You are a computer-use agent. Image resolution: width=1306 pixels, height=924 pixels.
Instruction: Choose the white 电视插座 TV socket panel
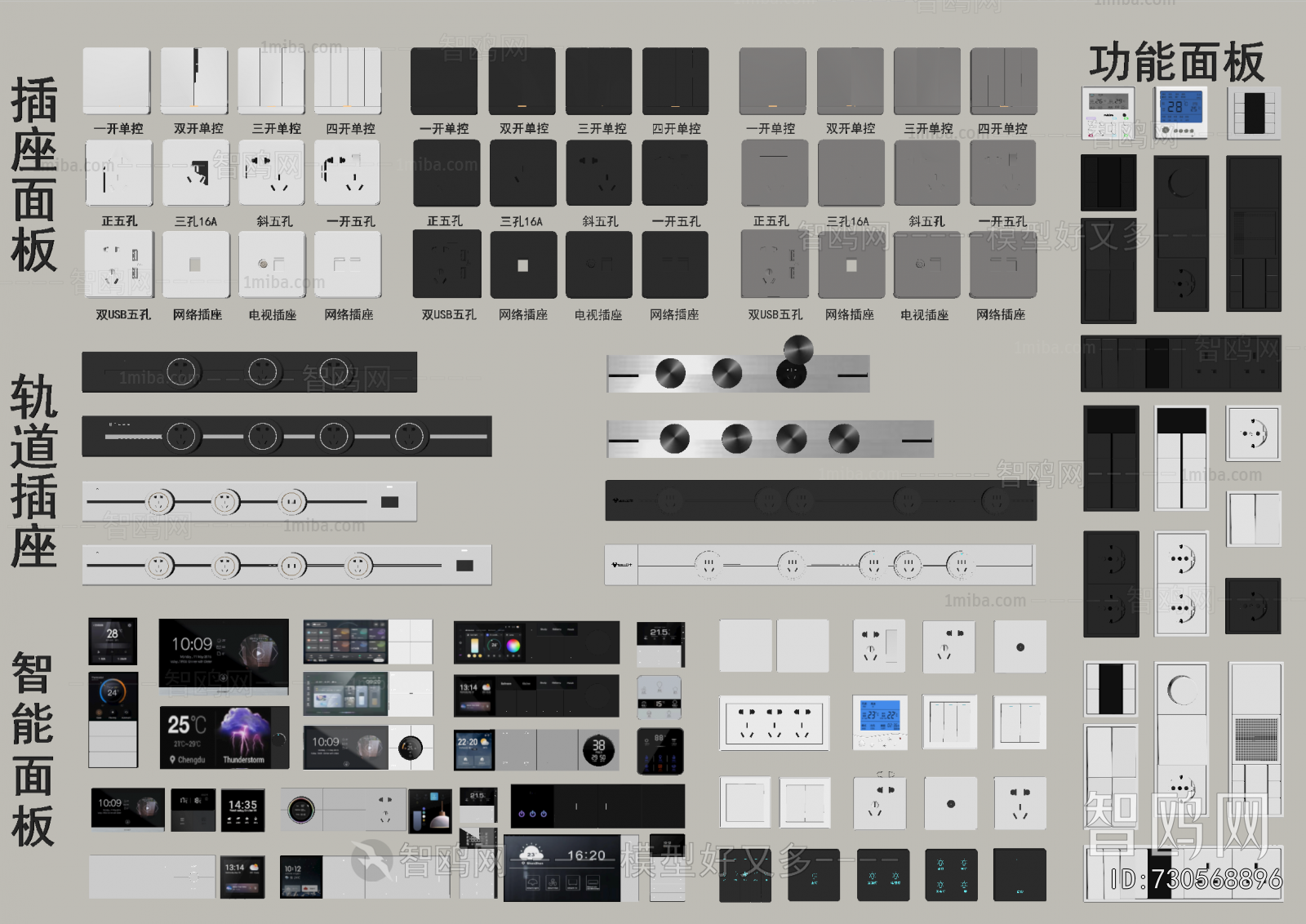click(272, 264)
